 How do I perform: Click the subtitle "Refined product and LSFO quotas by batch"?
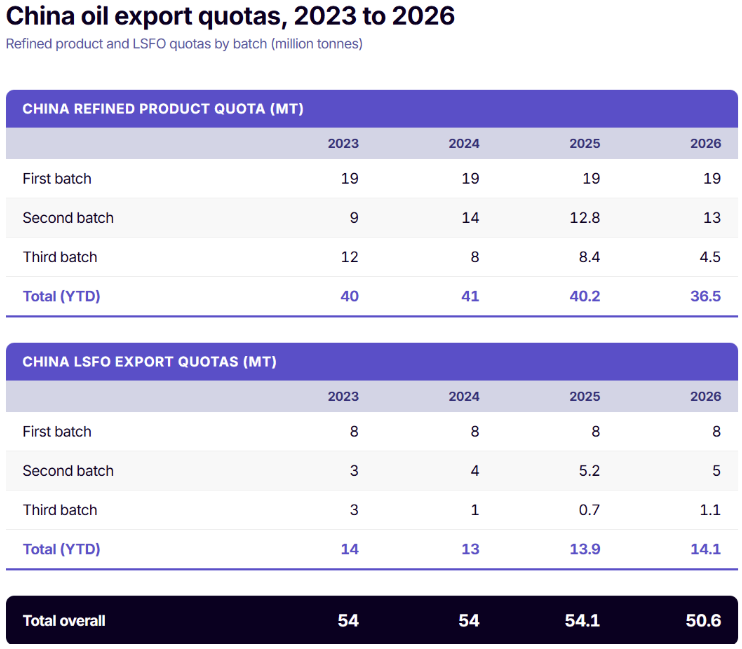pyautogui.click(x=136, y=44)
